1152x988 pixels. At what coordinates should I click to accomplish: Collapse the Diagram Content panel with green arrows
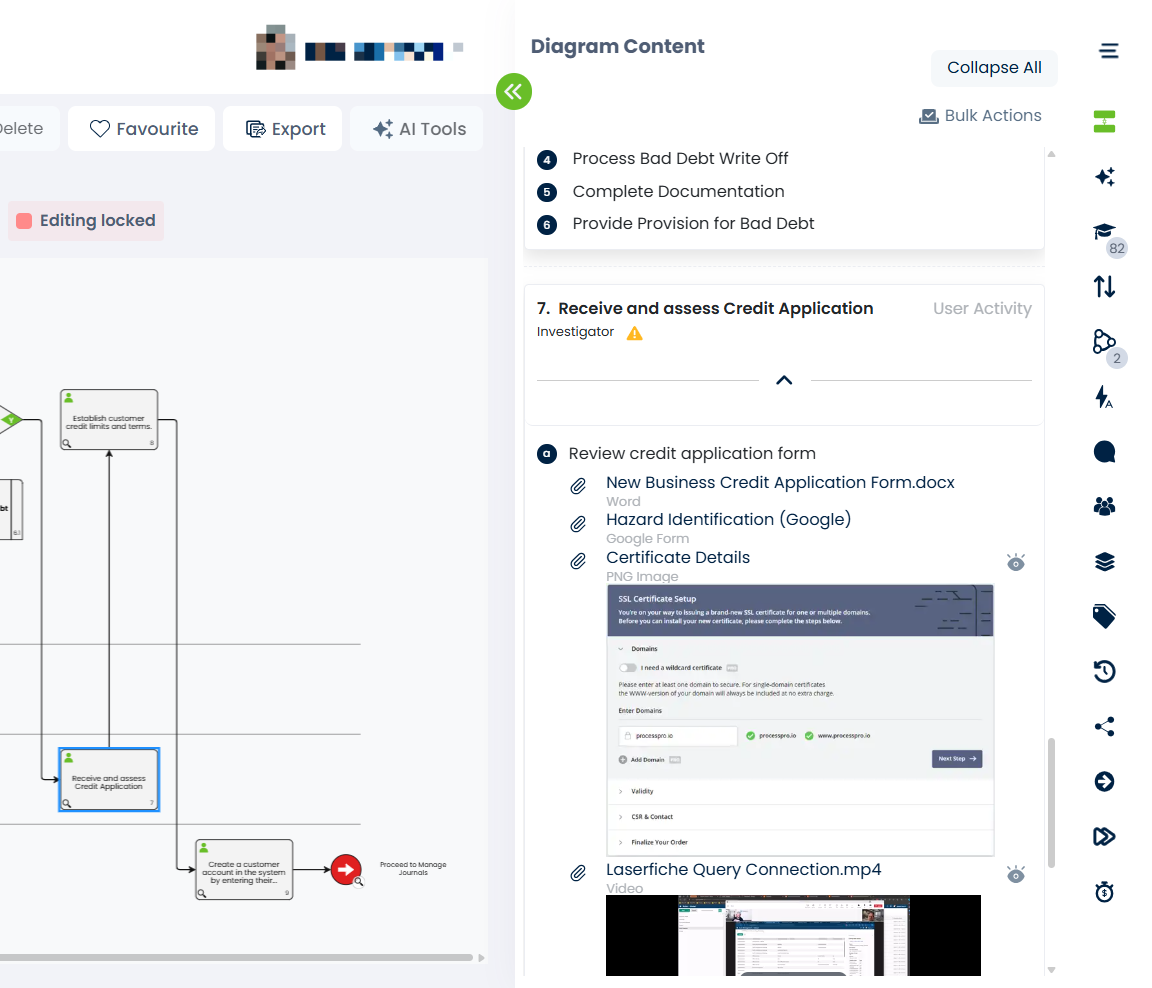[514, 92]
